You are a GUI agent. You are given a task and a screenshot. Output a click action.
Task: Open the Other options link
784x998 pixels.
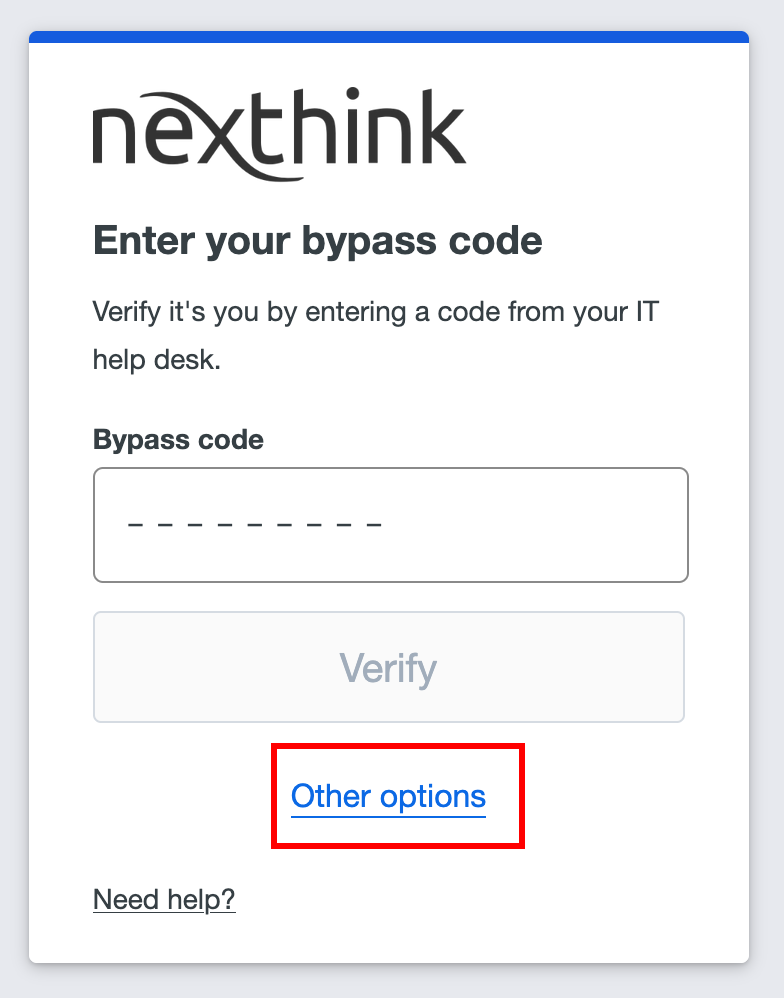tap(388, 797)
